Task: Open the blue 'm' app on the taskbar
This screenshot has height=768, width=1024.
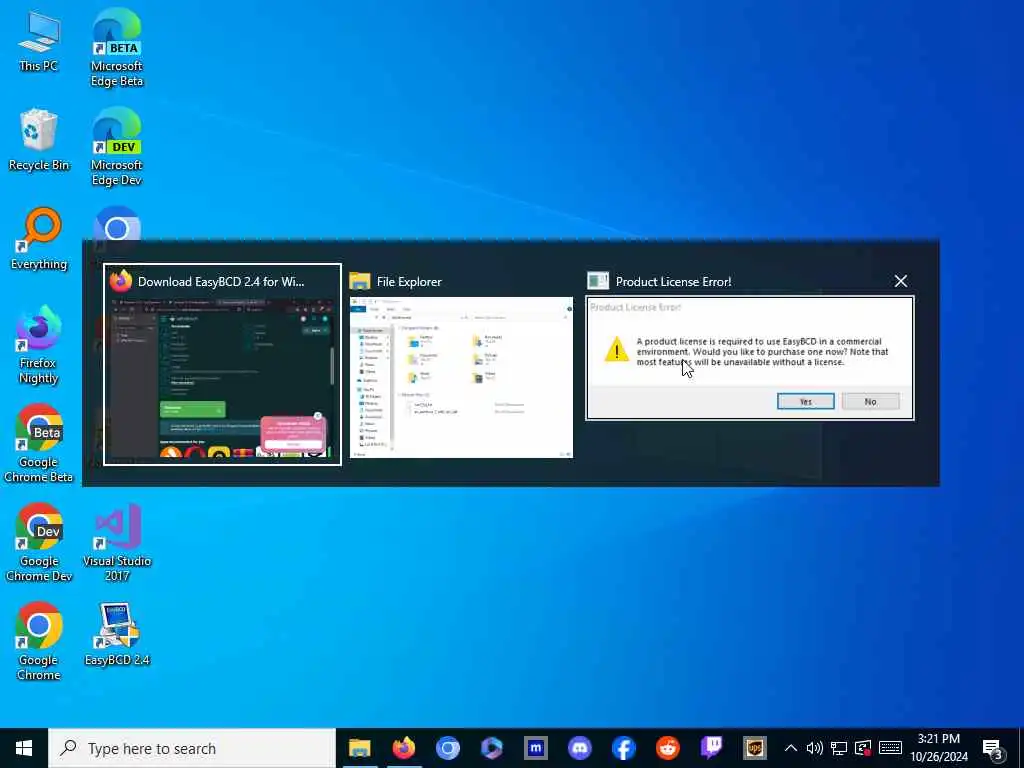Action: click(x=536, y=748)
